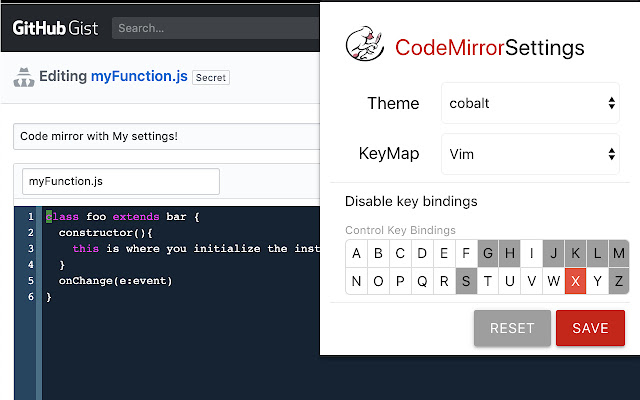640x400 pixels.
Task: Toggle the Z control key binding
Action: point(619,281)
